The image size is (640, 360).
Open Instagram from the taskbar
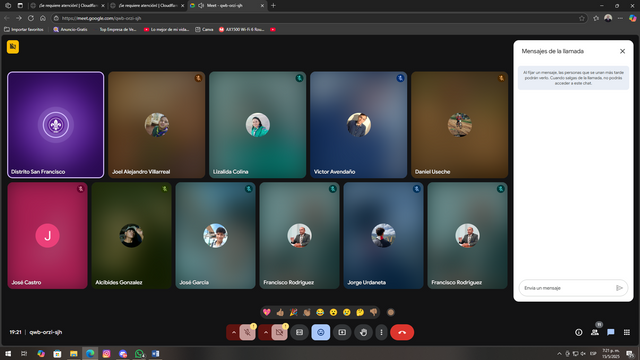(107, 353)
